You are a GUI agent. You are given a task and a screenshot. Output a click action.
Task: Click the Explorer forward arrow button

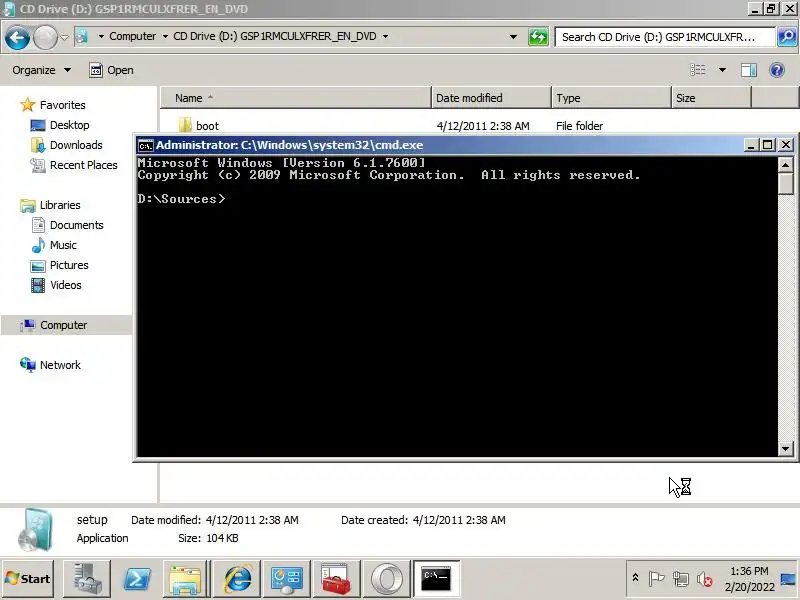click(45, 38)
